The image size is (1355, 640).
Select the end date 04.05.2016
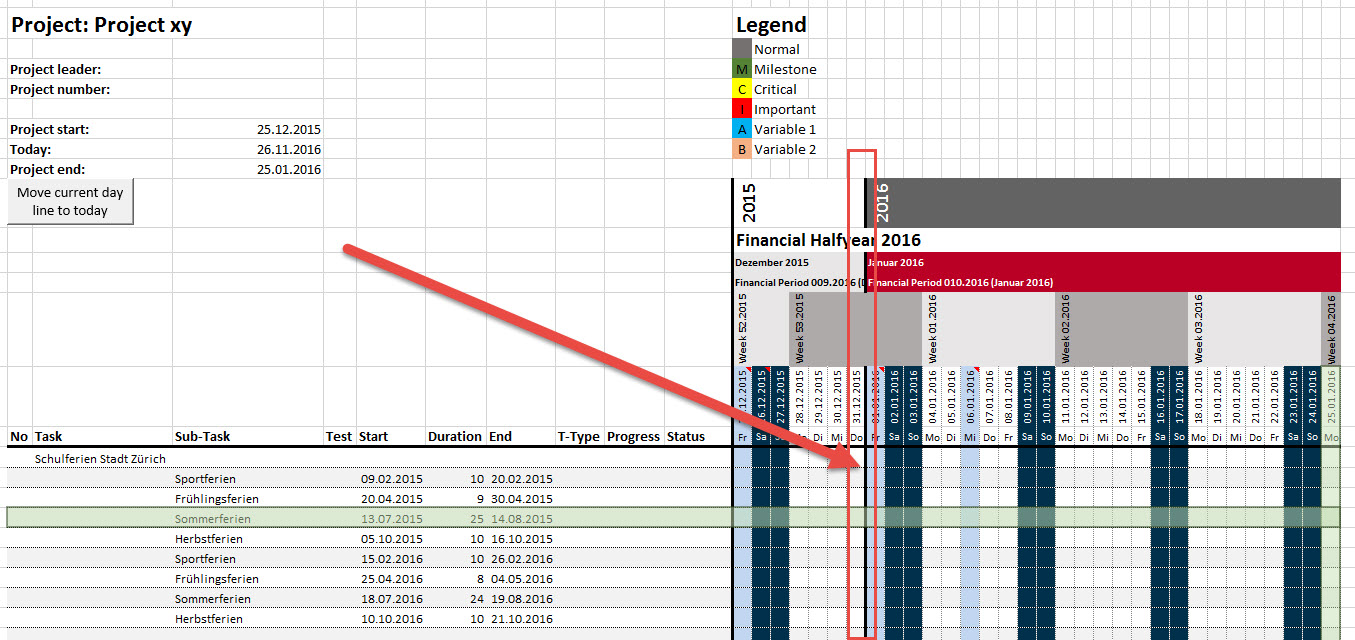click(521, 579)
